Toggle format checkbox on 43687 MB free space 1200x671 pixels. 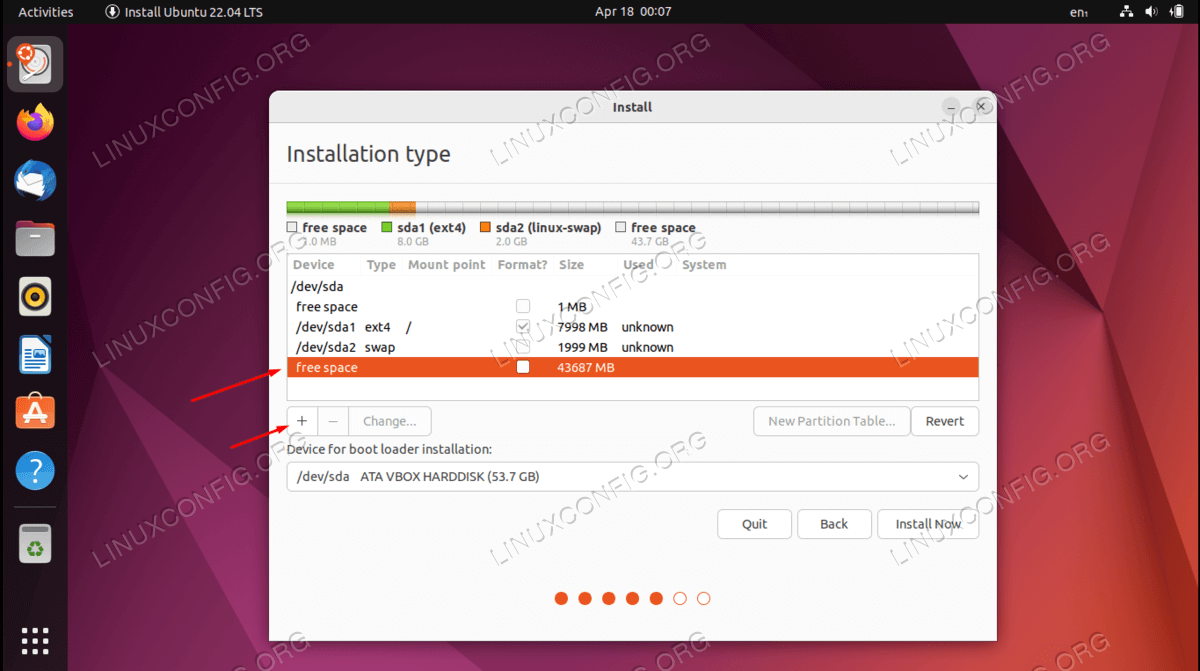[523, 367]
